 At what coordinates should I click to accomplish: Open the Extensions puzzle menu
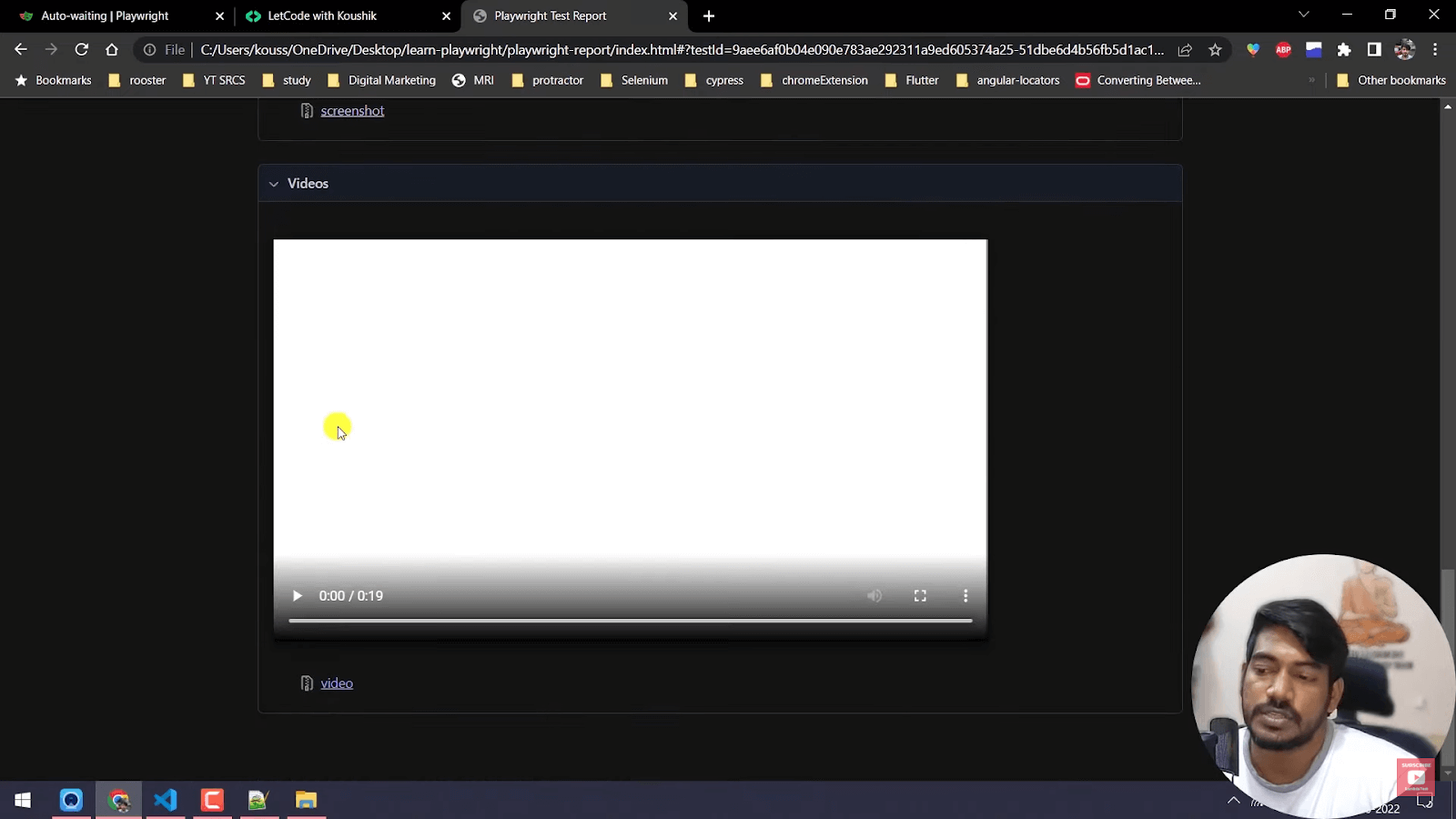pyautogui.click(x=1344, y=50)
